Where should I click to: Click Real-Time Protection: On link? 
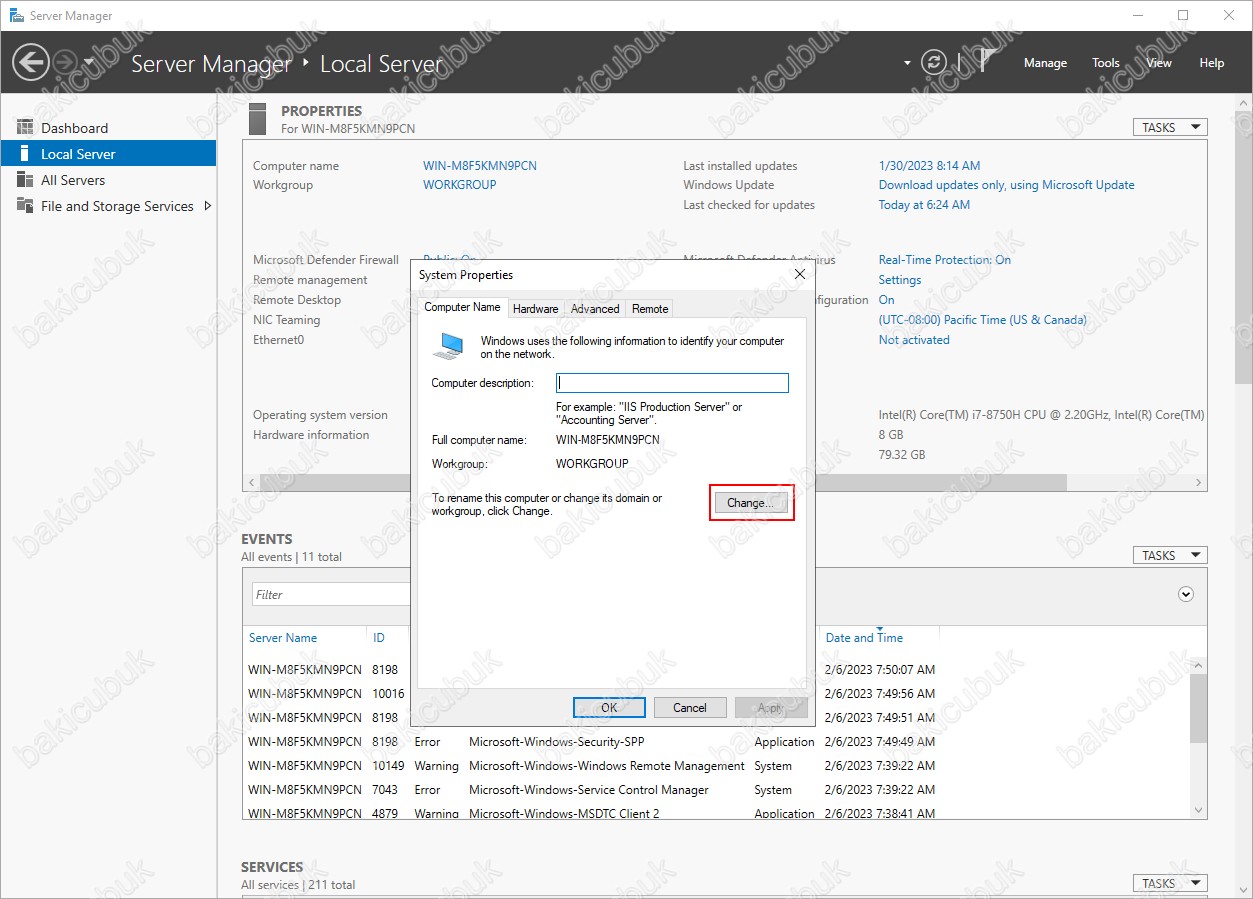[x=945, y=260]
